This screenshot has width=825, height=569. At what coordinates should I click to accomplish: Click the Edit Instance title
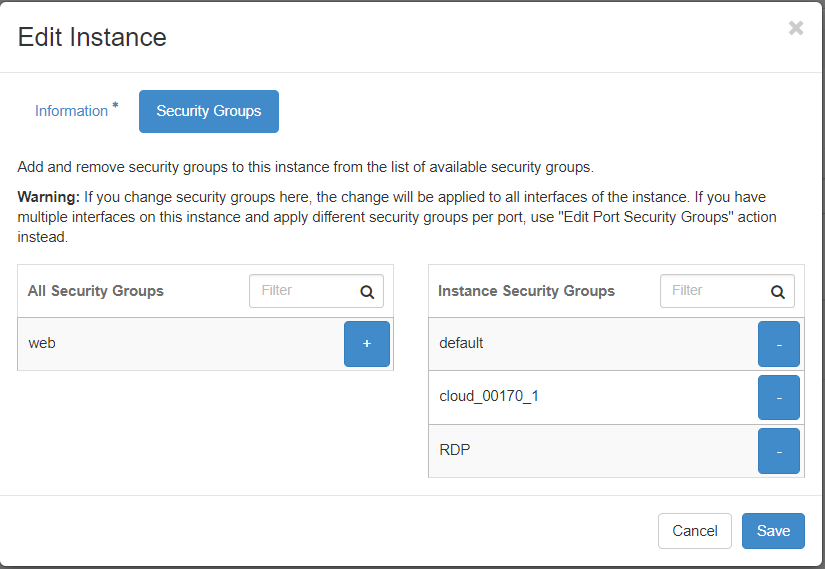[92, 37]
